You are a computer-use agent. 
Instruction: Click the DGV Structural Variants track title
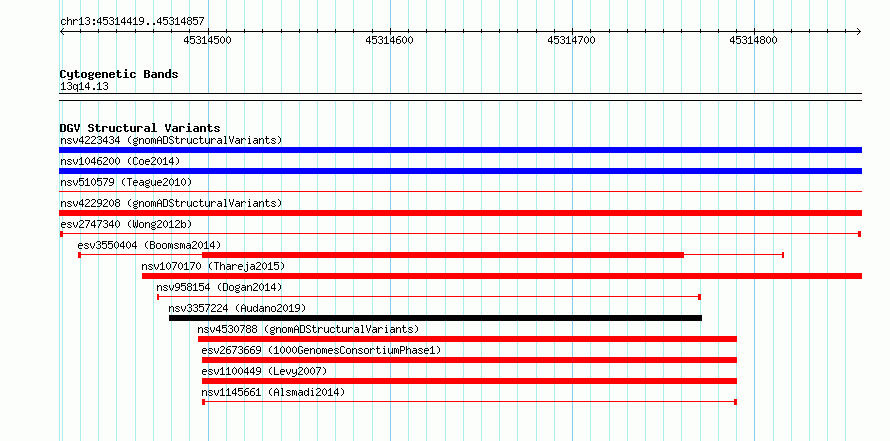(140, 128)
